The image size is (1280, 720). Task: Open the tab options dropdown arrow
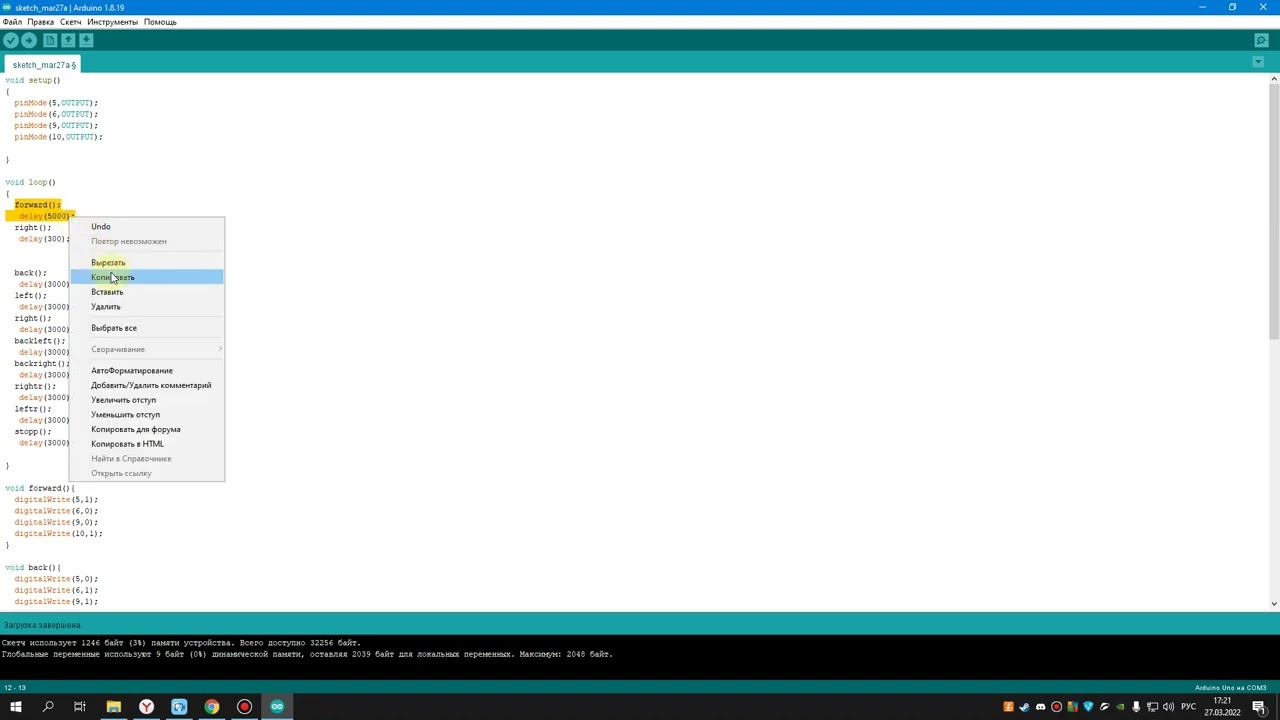click(1258, 62)
